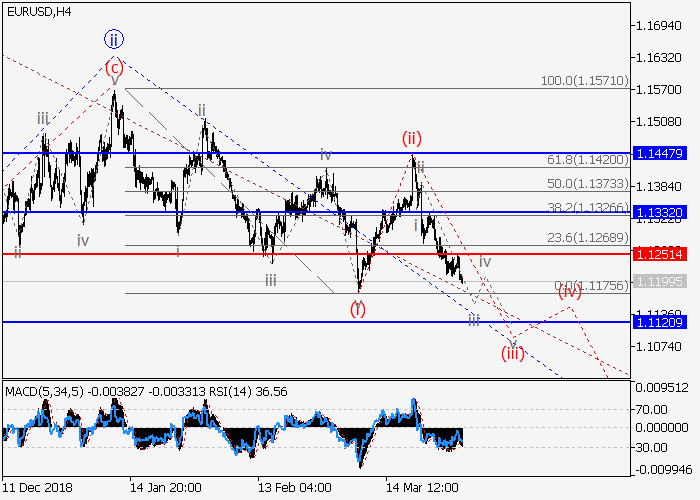The height and width of the screenshot is (500, 700).
Task: Click the 11 Dec 2018 date label
Action: pos(36,487)
